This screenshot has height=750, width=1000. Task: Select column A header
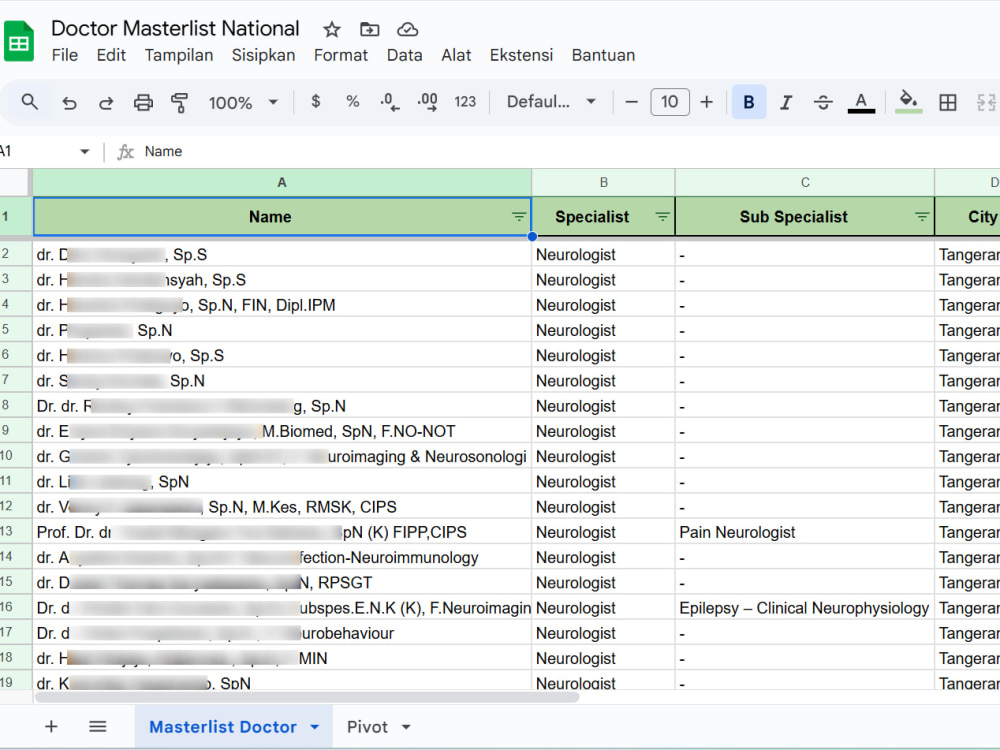tap(282, 183)
